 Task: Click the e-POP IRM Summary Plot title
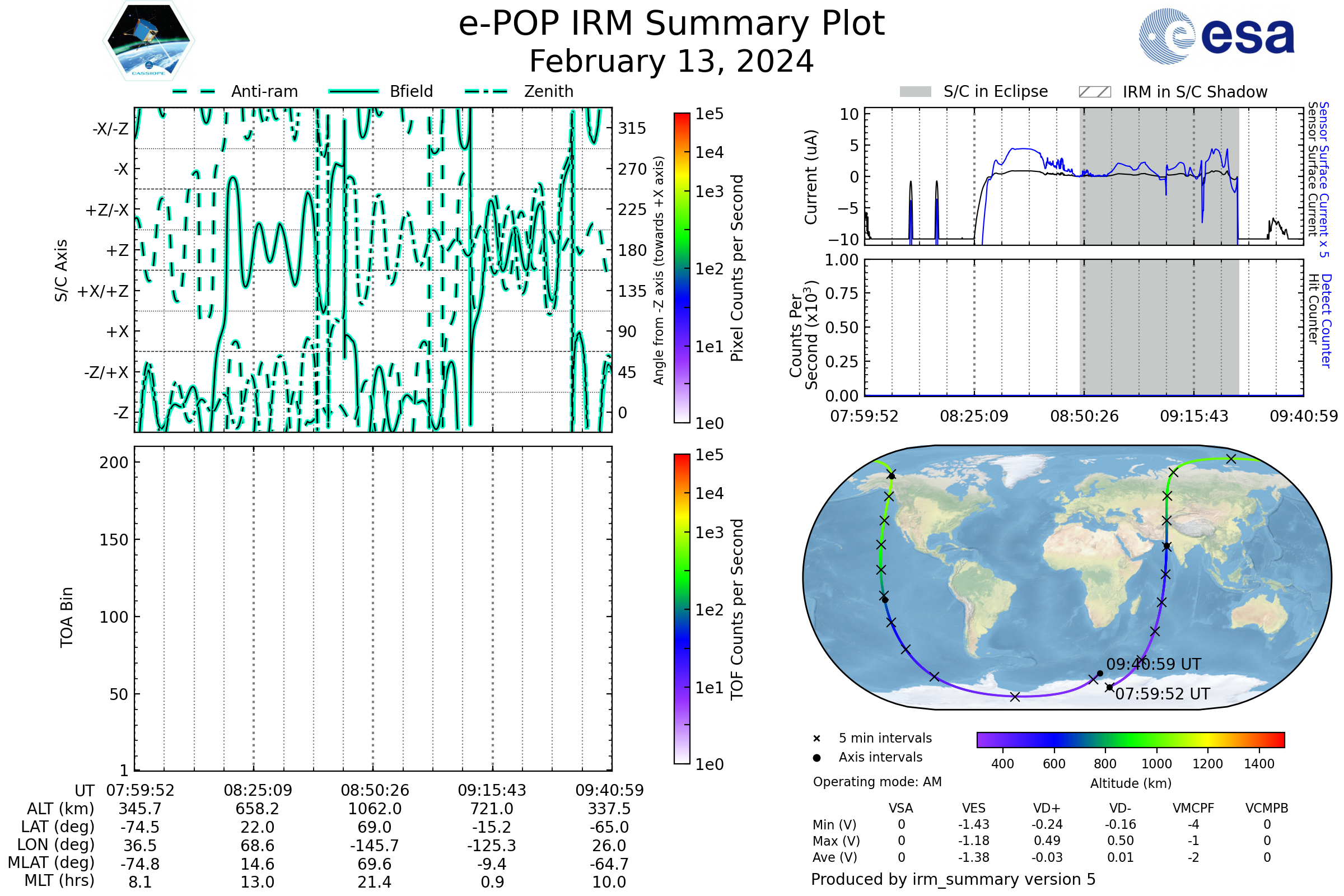(x=671, y=24)
